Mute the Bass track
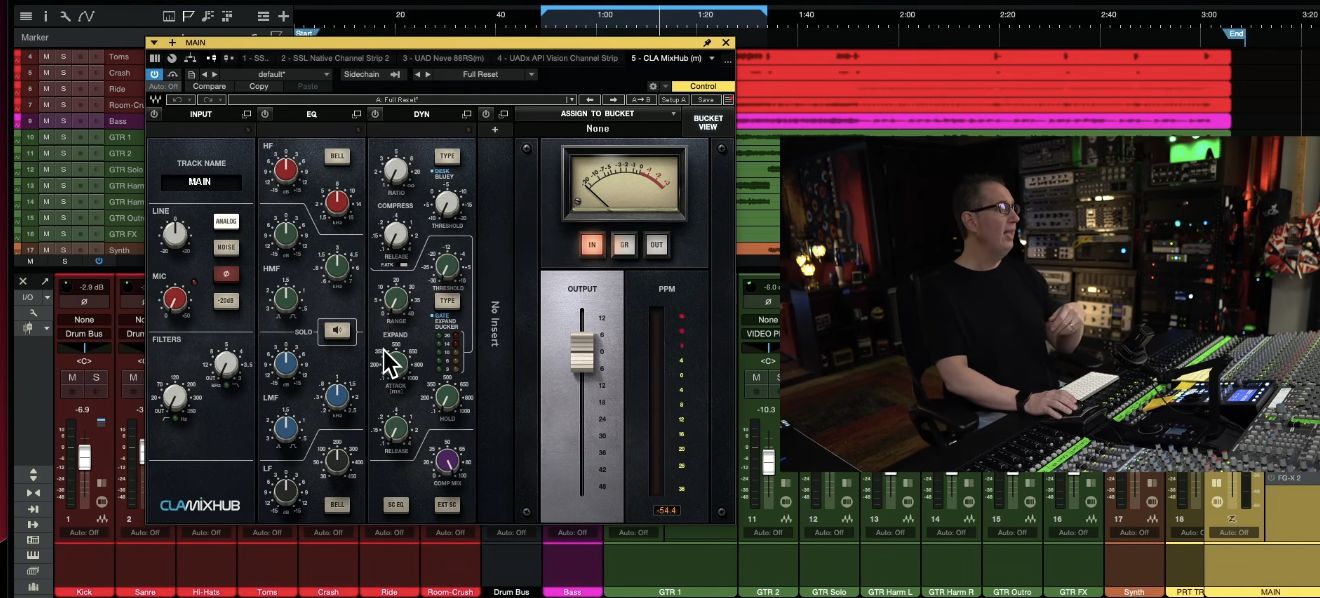This screenshot has width=1320, height=598. 45,121
